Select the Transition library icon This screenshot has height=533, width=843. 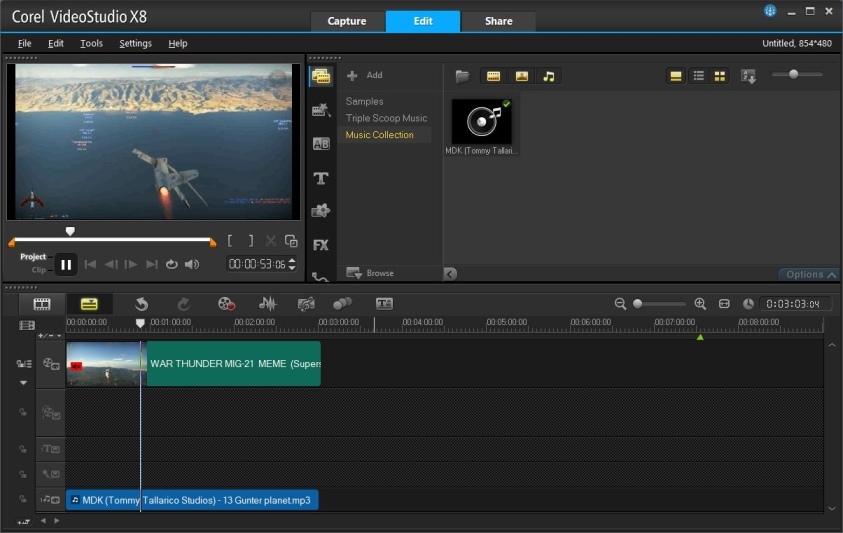pyautogui.click(x=321, y=144)
